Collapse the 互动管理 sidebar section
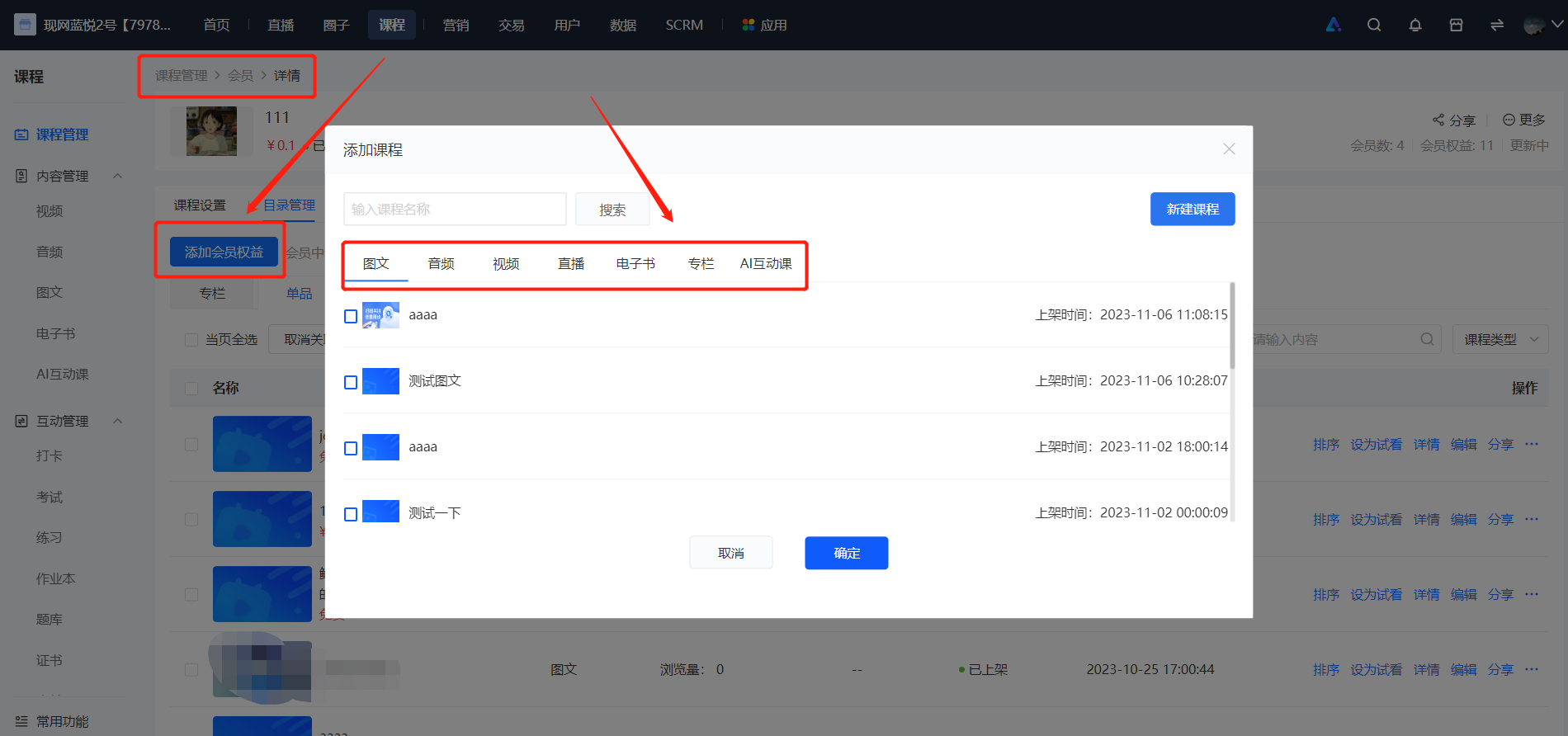 117,421
